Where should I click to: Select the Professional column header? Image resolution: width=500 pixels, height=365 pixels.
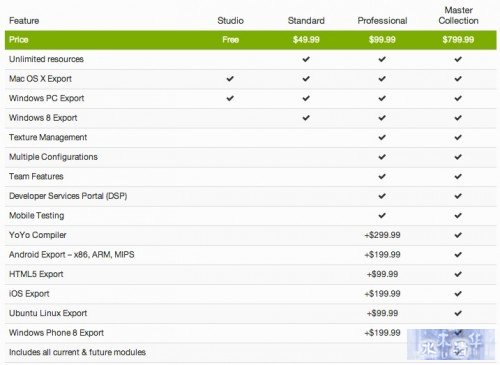382,21
